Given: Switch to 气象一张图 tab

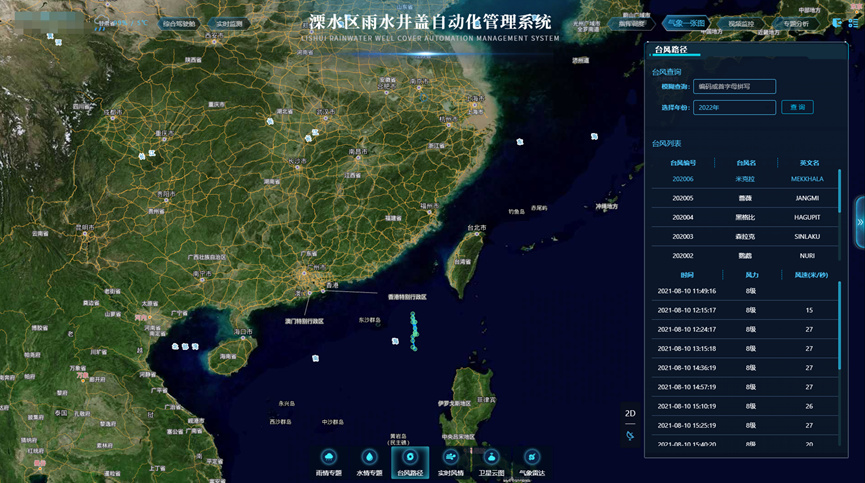Looking at the screenshot, I should 686,23.
